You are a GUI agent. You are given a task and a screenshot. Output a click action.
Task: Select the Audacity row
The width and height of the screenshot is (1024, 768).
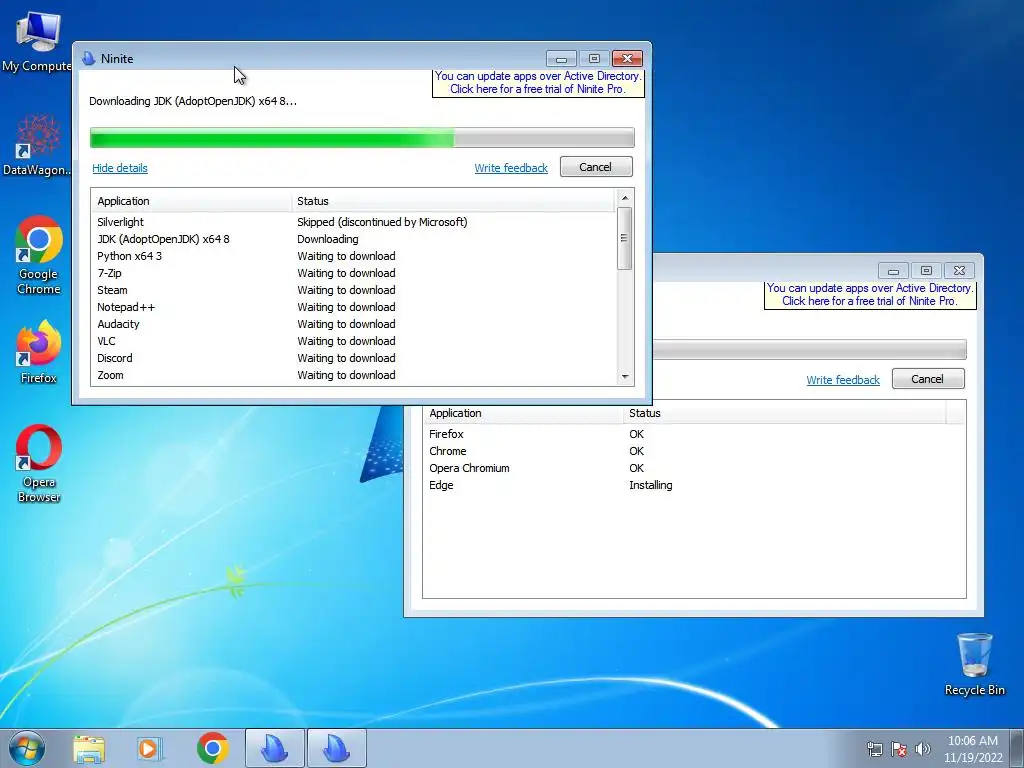(x=353, y=324)
